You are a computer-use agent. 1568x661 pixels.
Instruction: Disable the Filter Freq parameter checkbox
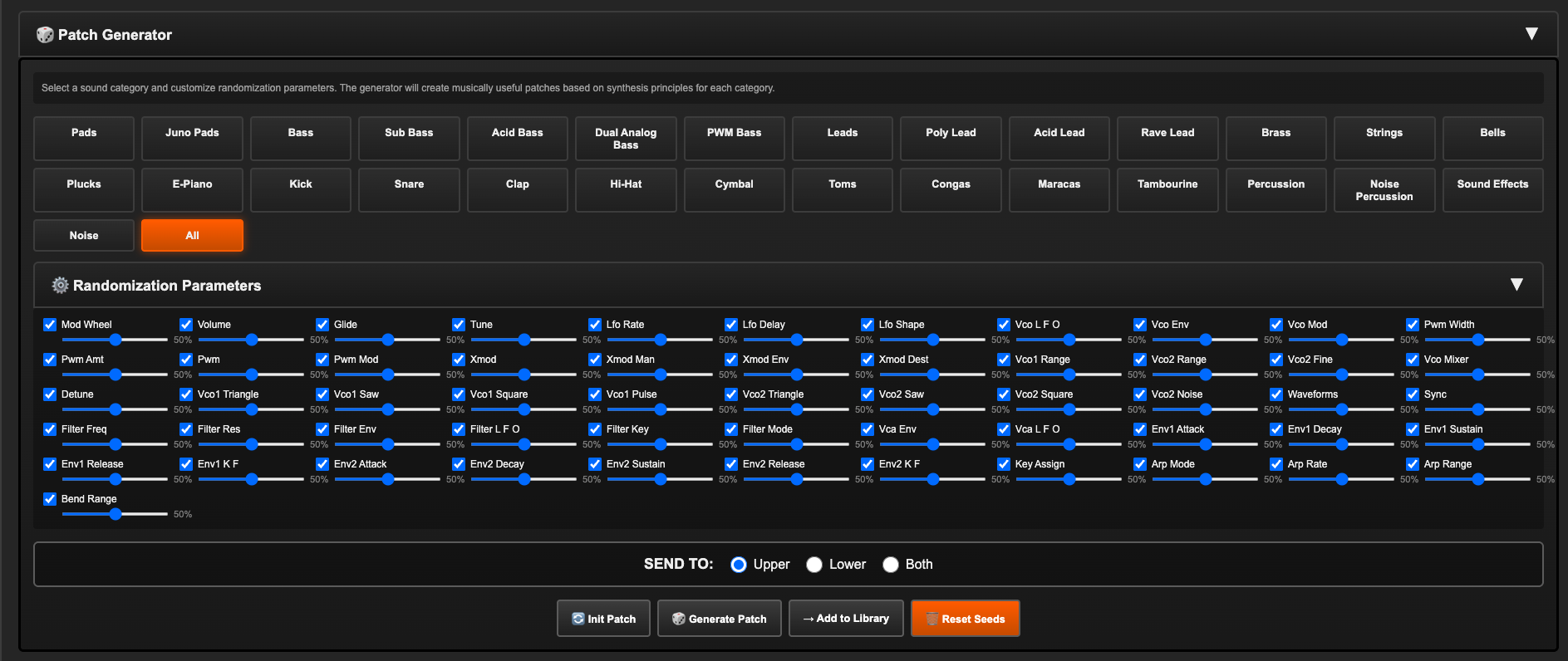50,429
